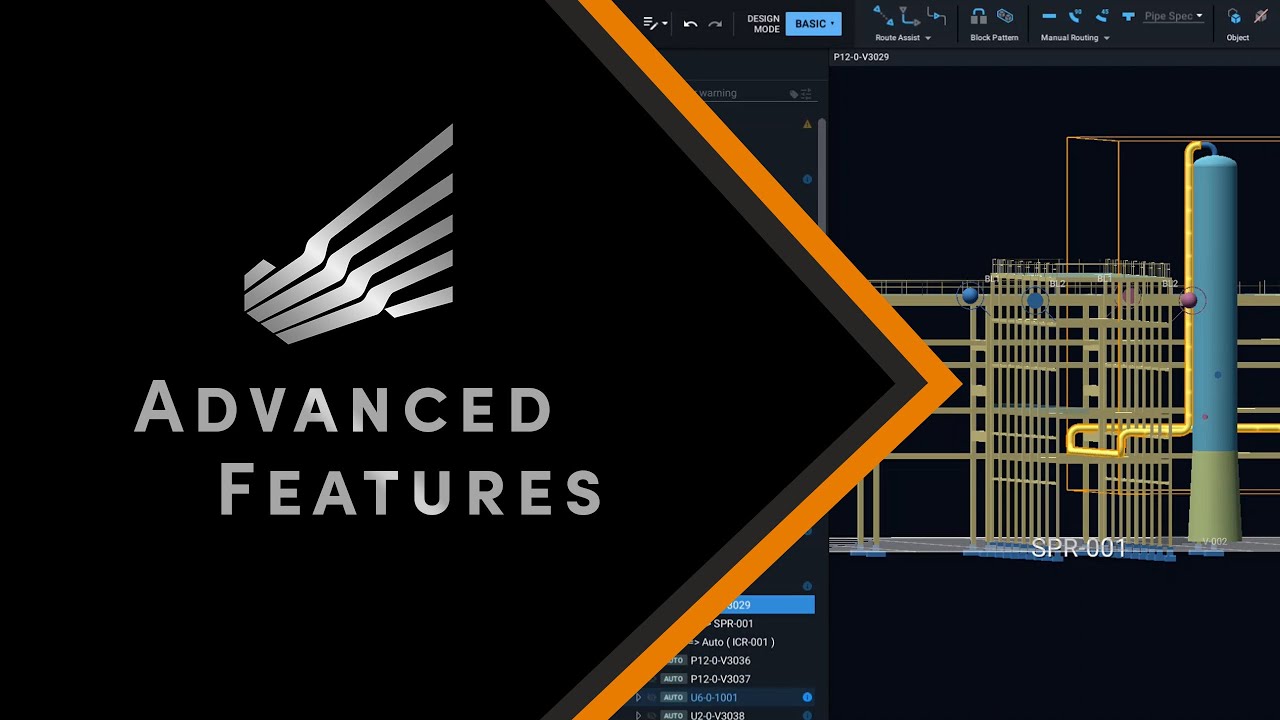Select the U6-0-1001 line

(714, 698)
